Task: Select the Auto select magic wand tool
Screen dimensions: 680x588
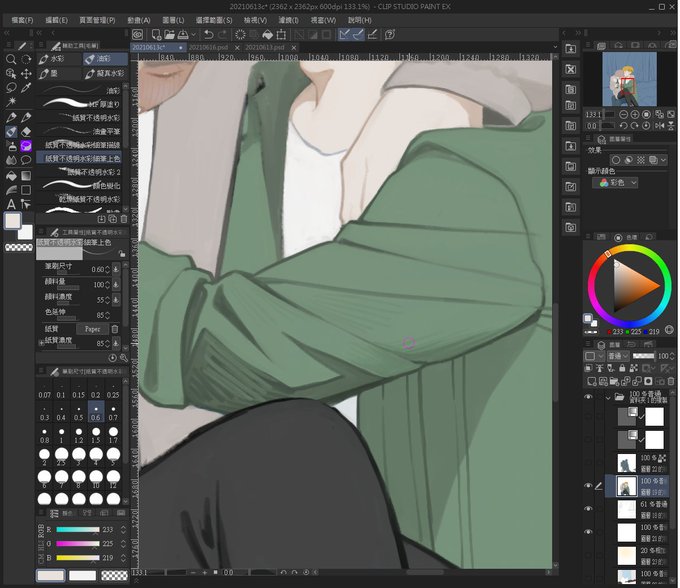Action: pos(11,101)
